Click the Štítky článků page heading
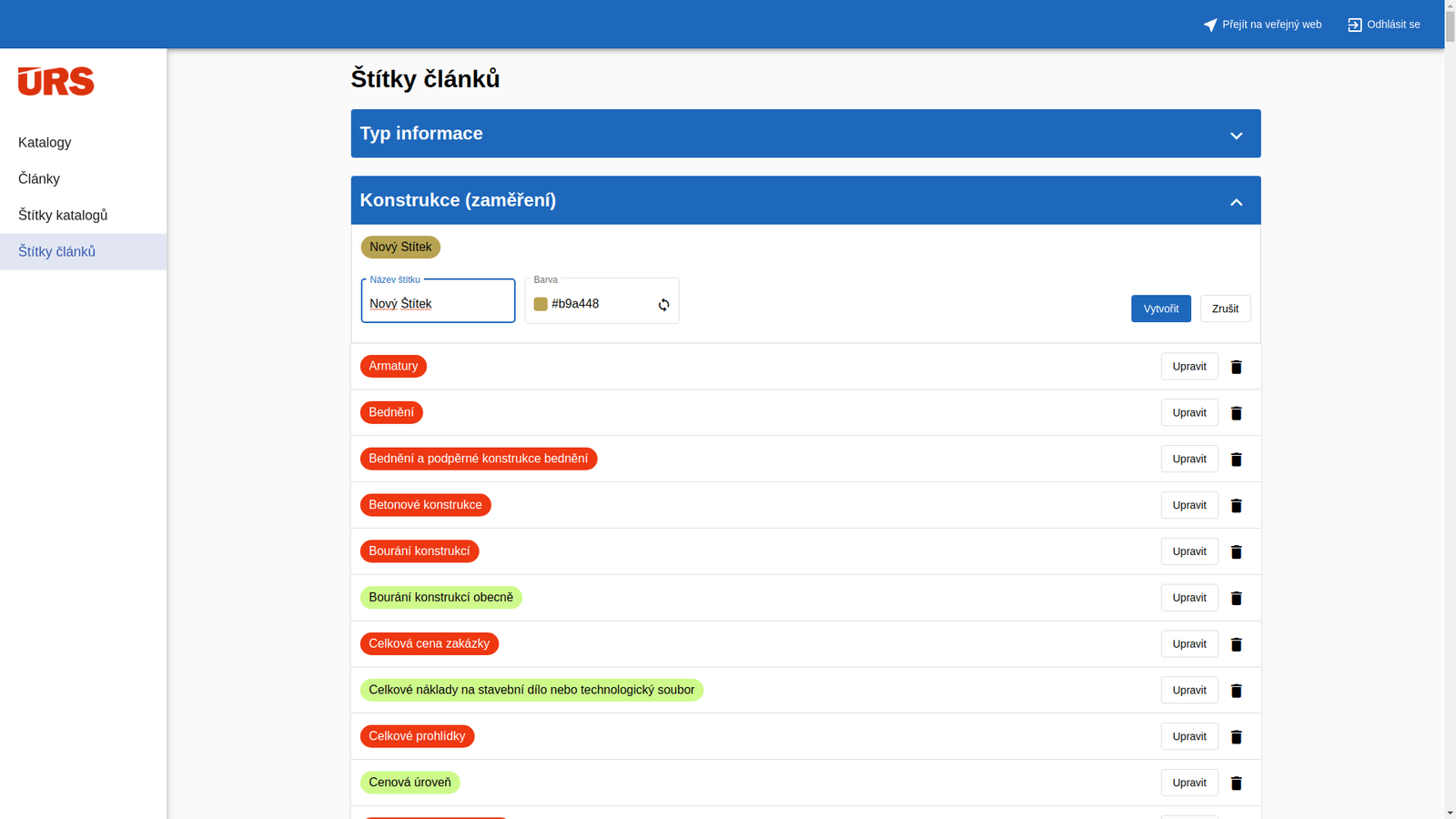1456x819 pixels. [425, 79]
